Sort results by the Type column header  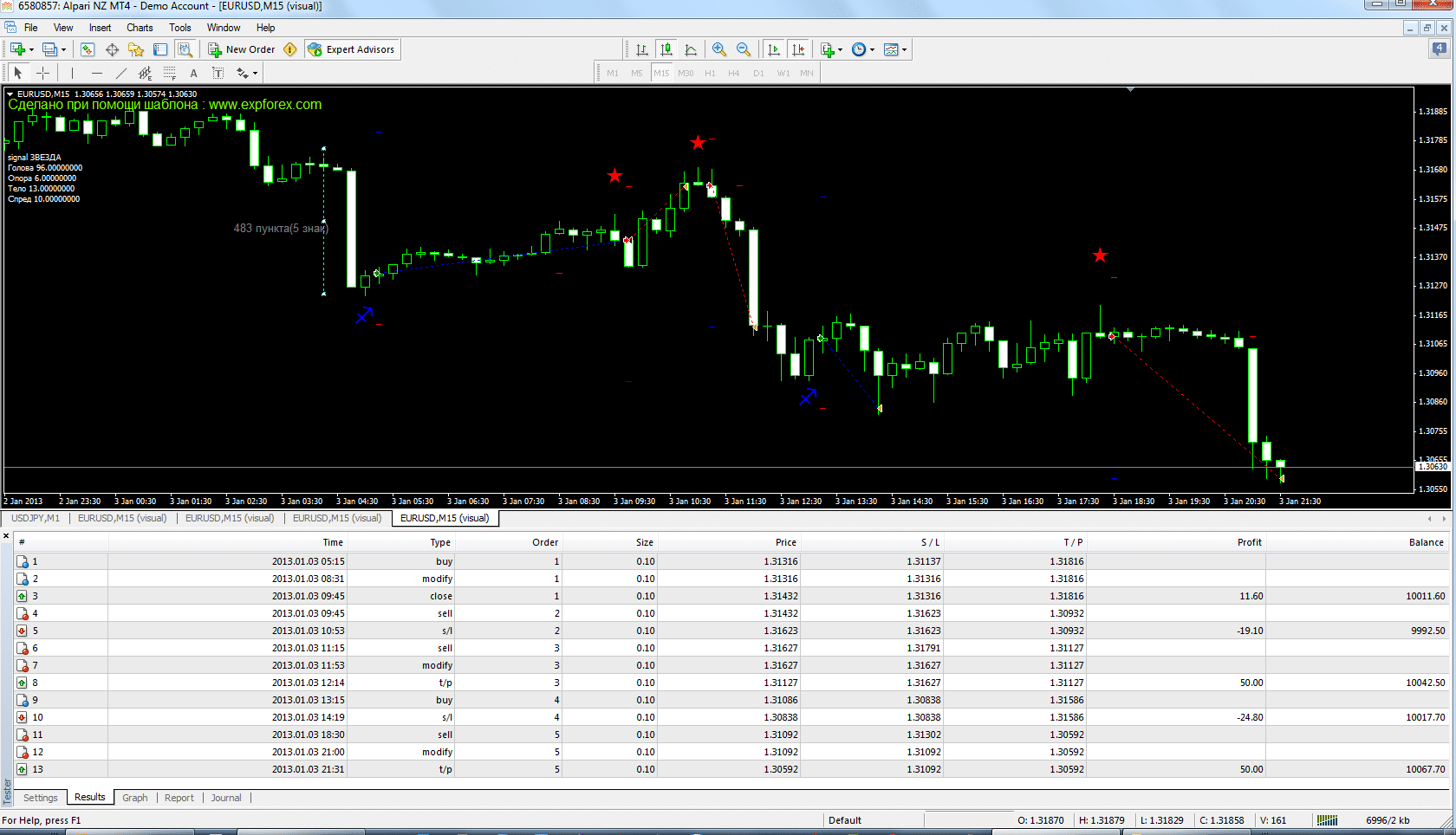coord(400,542)
